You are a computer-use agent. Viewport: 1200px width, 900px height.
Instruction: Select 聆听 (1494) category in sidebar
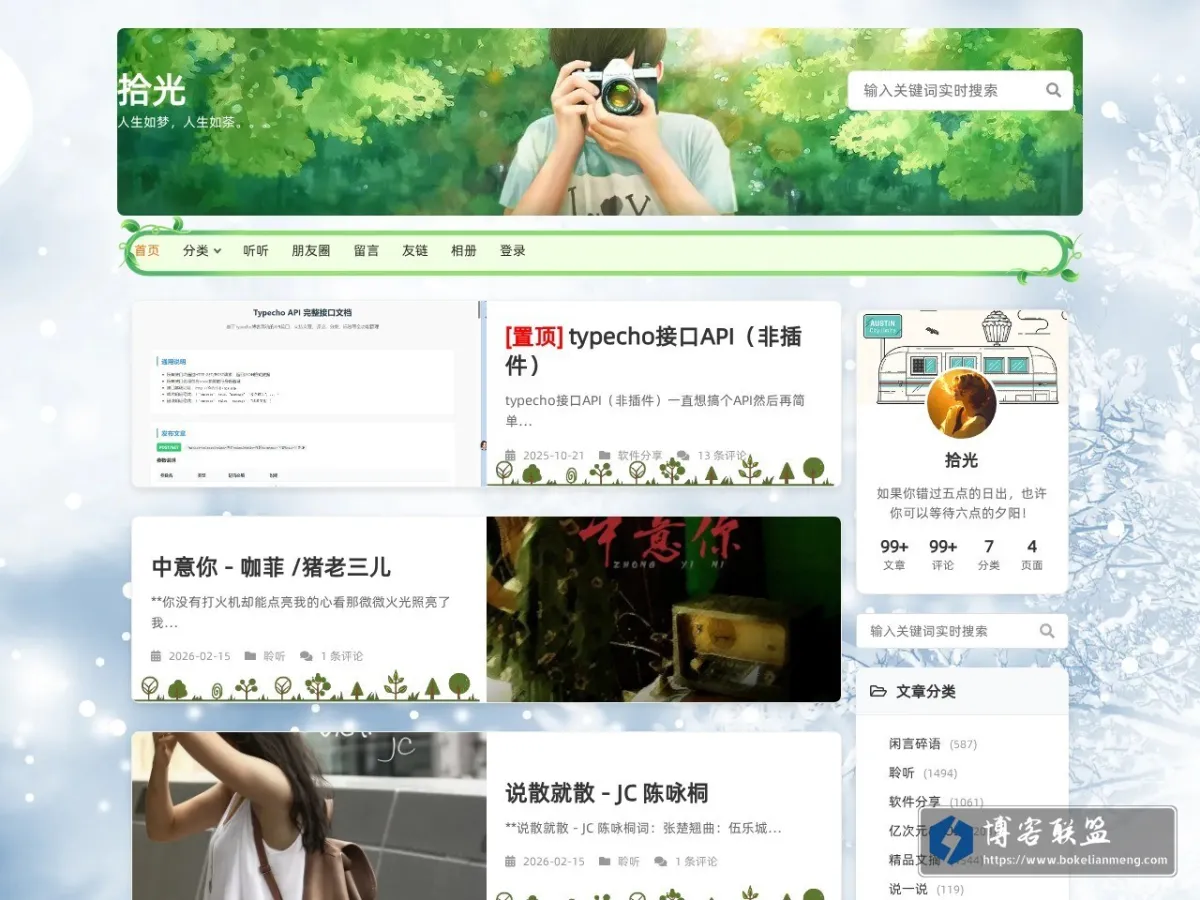(923, 773)
